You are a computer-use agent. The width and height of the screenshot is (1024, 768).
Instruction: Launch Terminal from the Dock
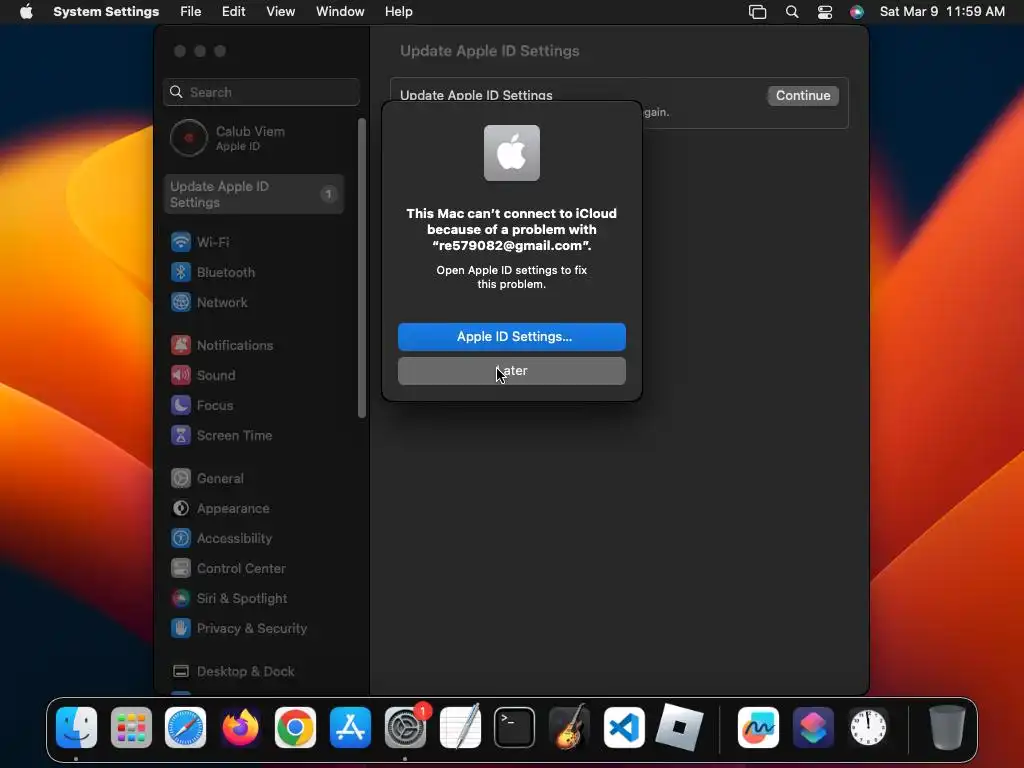515,727
